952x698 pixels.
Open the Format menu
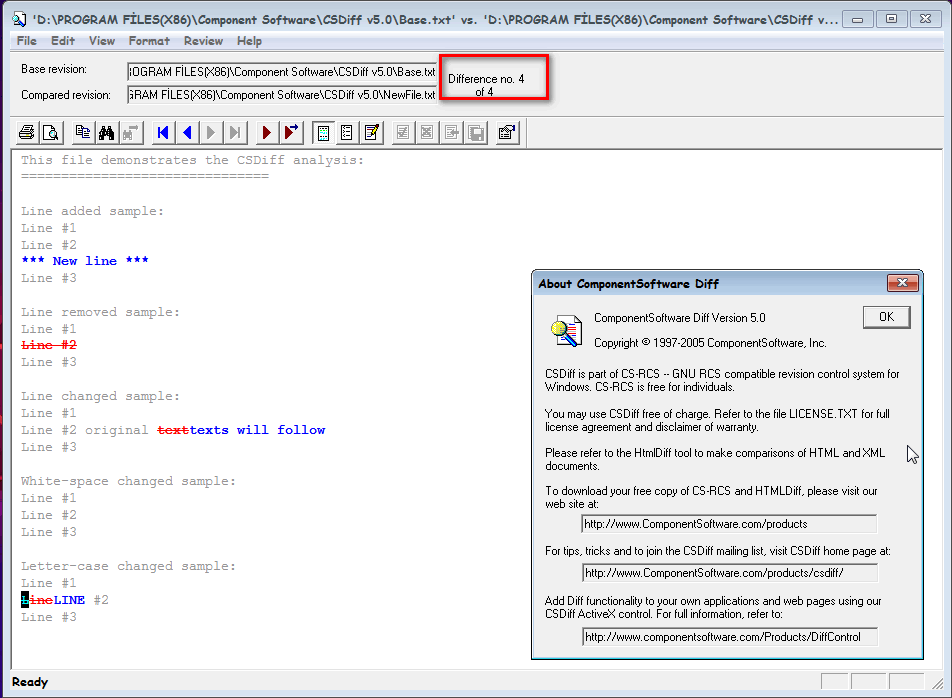point(149,41)
